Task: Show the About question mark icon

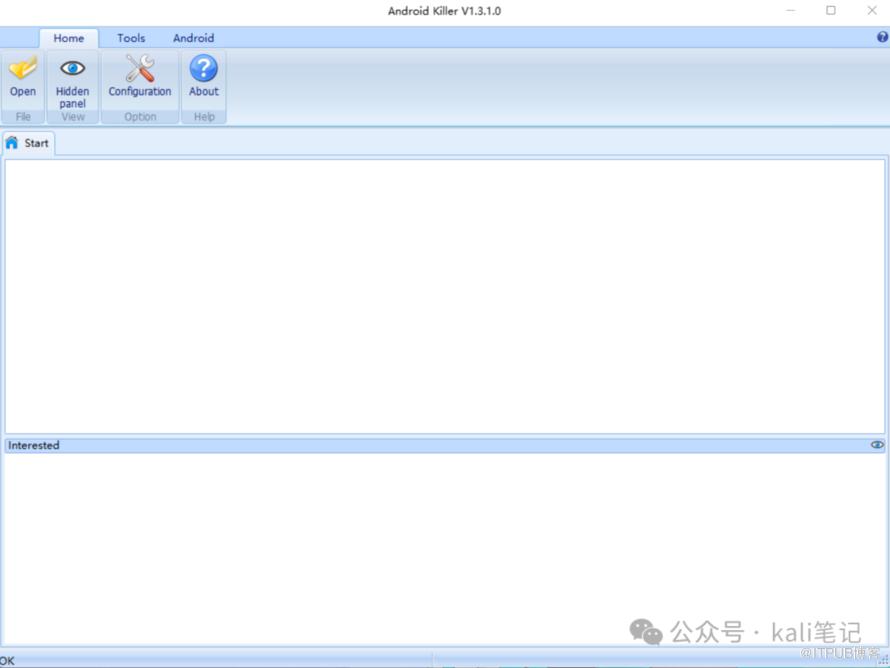Action: [204, 68]
